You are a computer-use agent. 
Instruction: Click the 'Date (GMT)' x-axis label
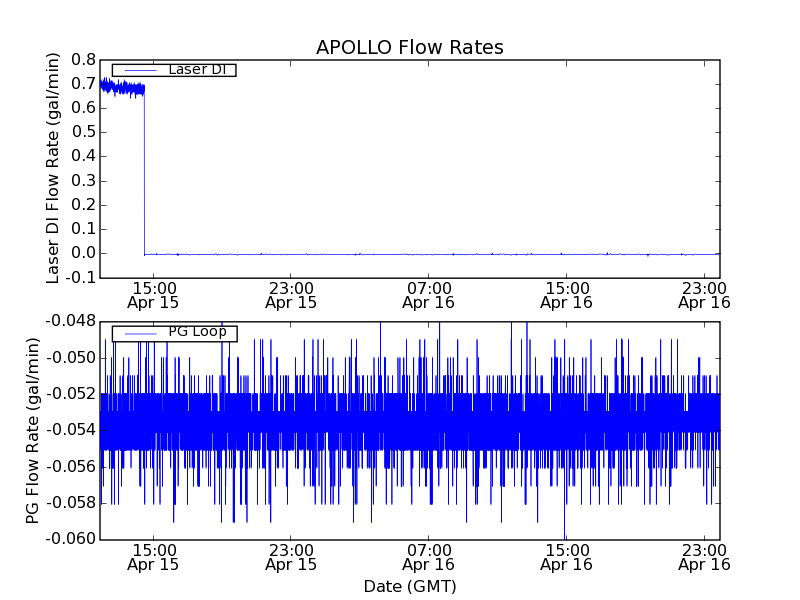[409, 586]
